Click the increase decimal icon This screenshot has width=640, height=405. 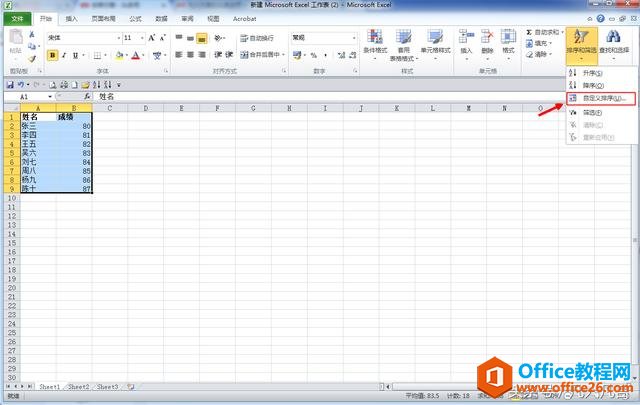point(342,55)
